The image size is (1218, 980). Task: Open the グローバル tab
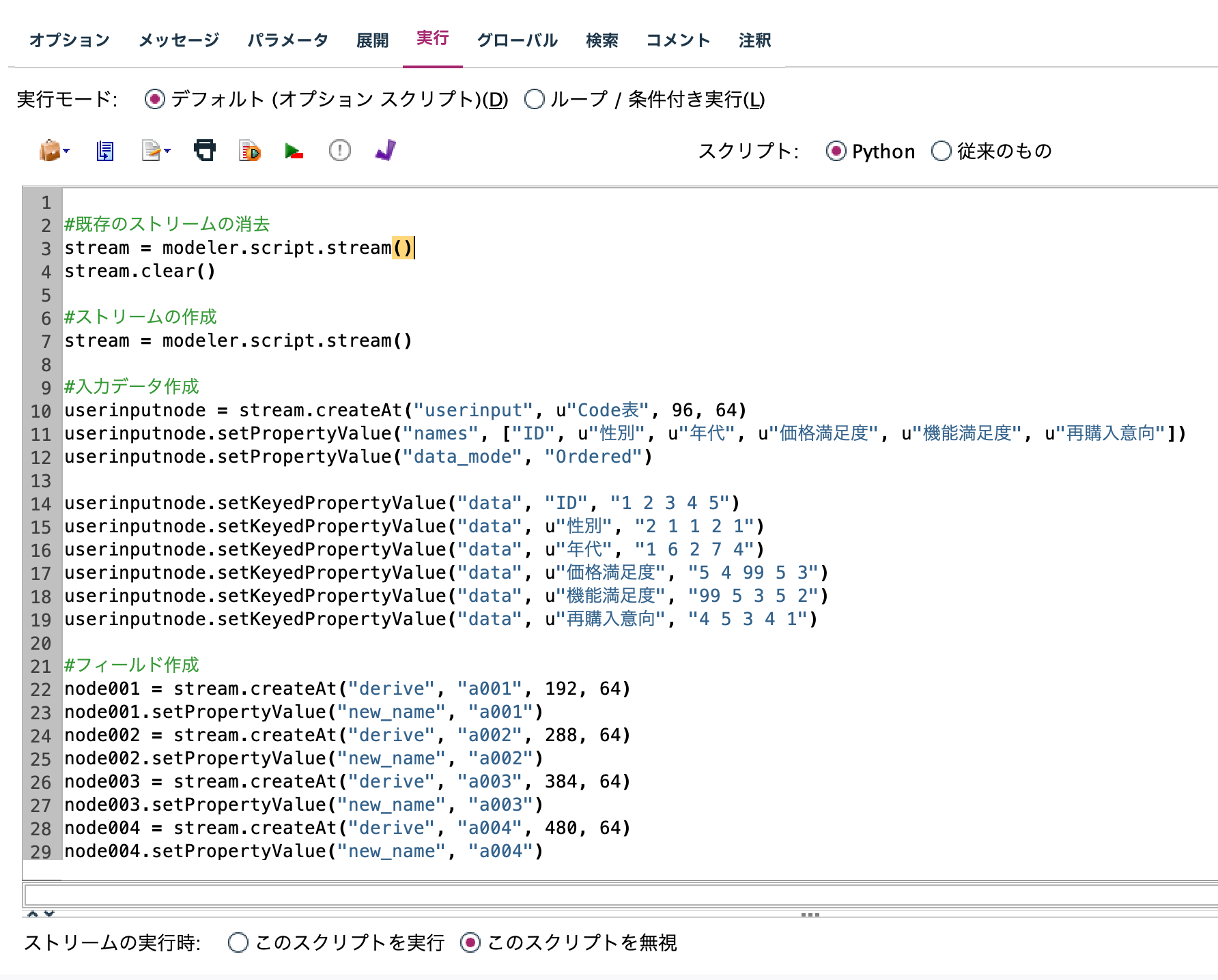coord(518,40)
